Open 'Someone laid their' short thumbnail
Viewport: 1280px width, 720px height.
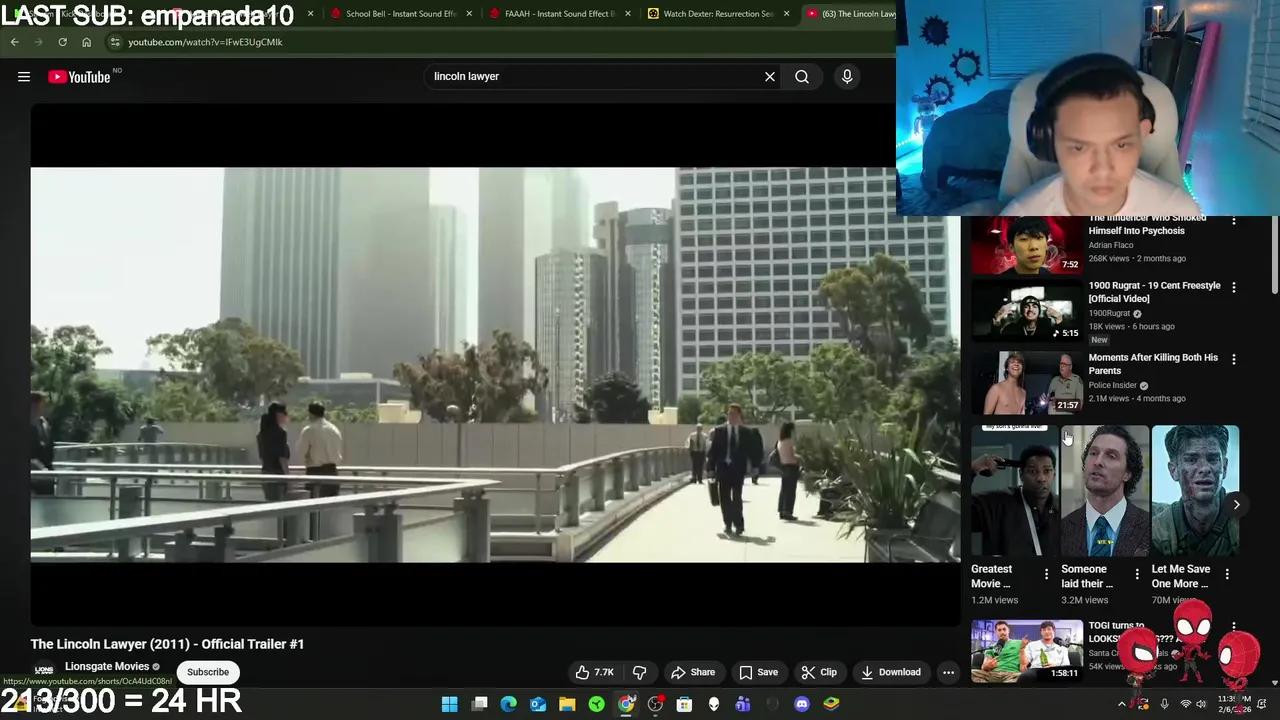click(1105, 491)
